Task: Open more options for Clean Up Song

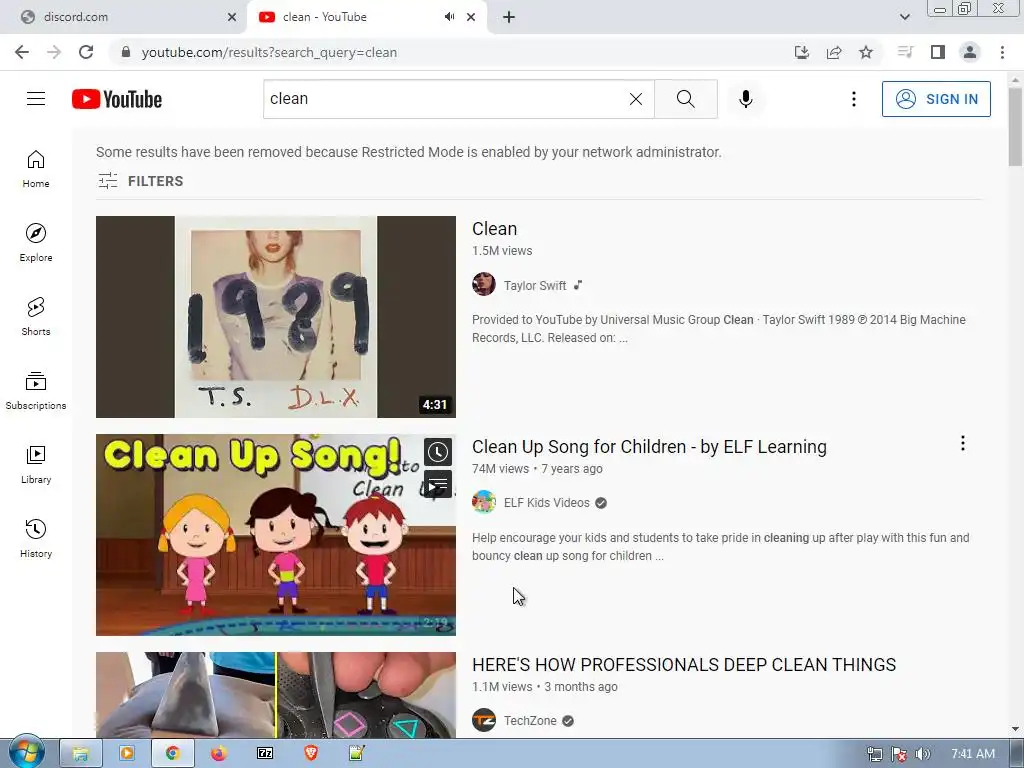Action: (x=963, y=443)
